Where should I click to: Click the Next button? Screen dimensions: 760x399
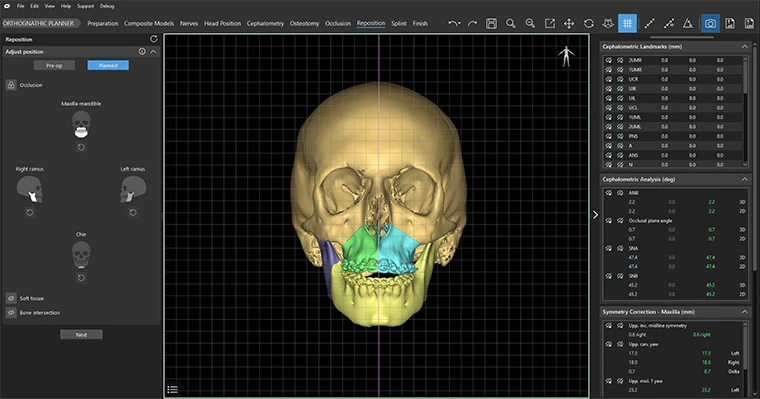coord(81,335)
